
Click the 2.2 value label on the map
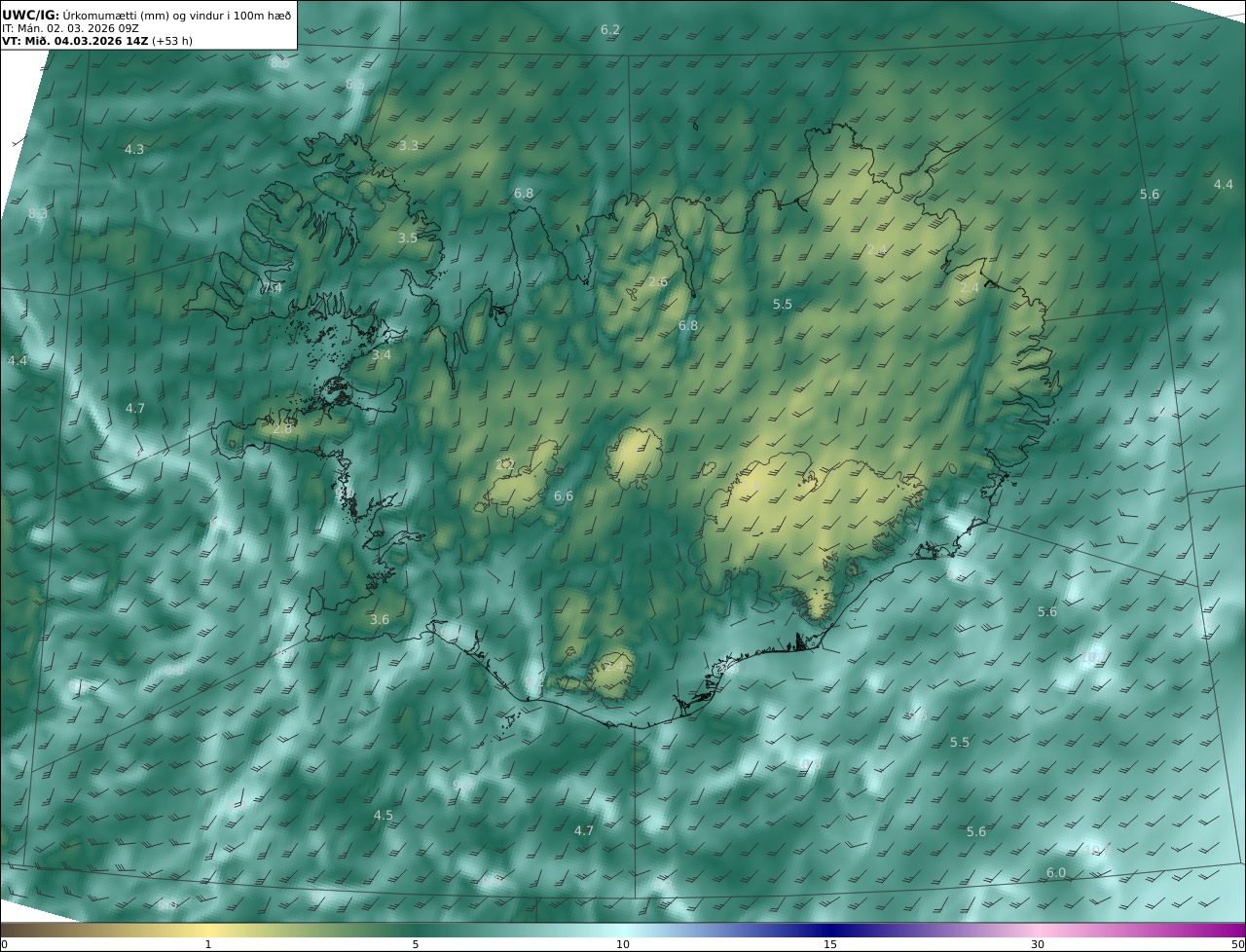pyautogui.click(x=505, y=465)
